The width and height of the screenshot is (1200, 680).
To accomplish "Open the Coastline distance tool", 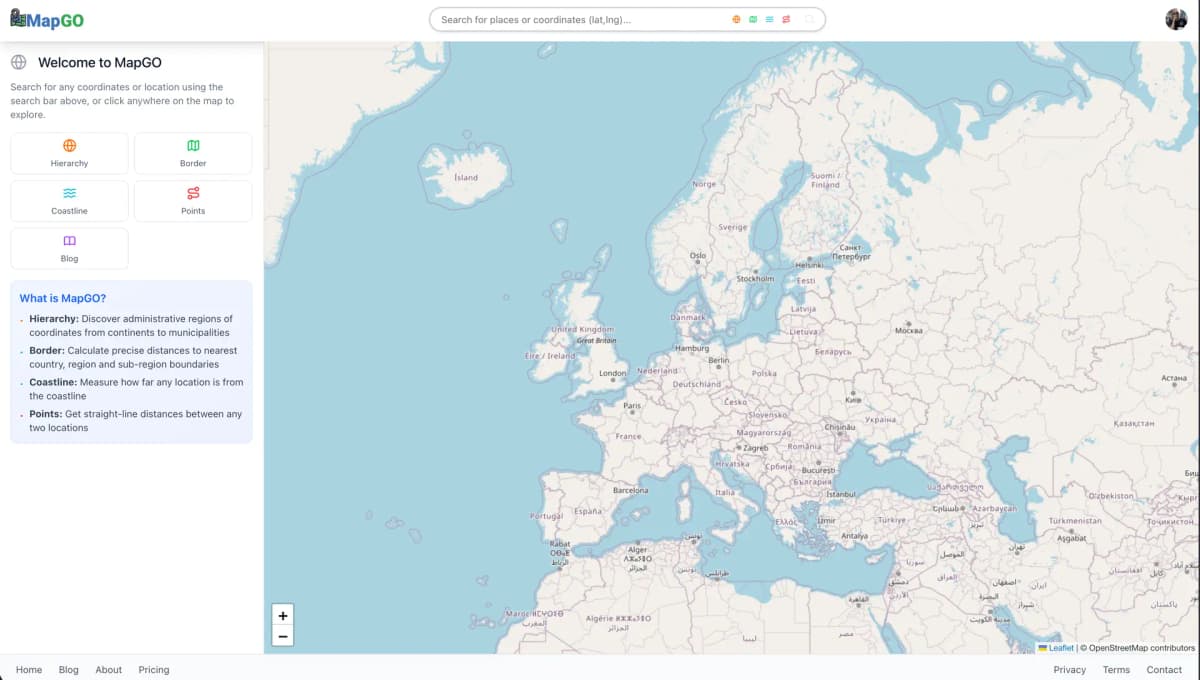I will click(x=69, y=200).
